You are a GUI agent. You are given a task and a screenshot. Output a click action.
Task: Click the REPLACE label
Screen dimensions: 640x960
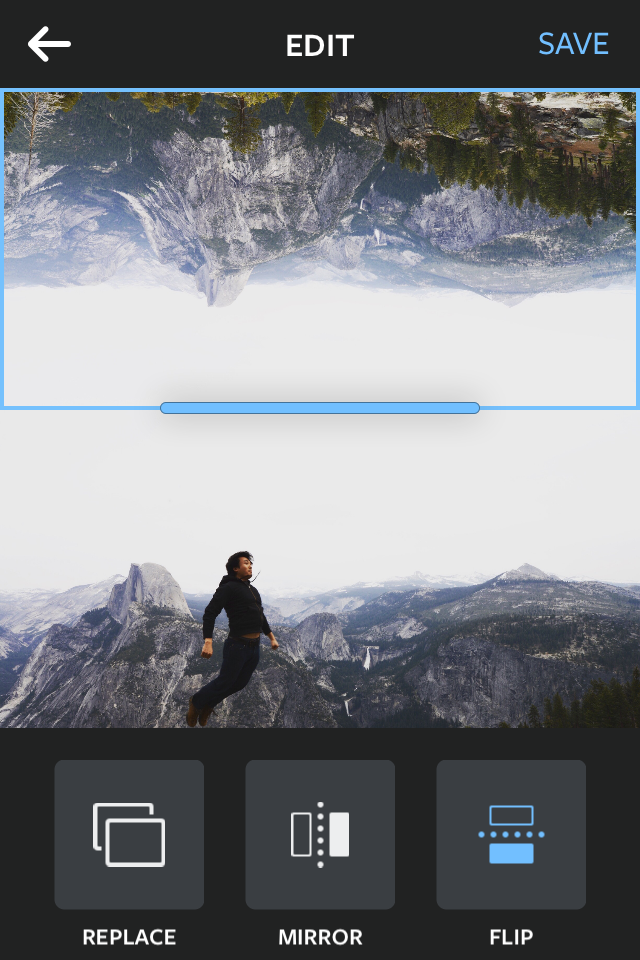[129, 937]
